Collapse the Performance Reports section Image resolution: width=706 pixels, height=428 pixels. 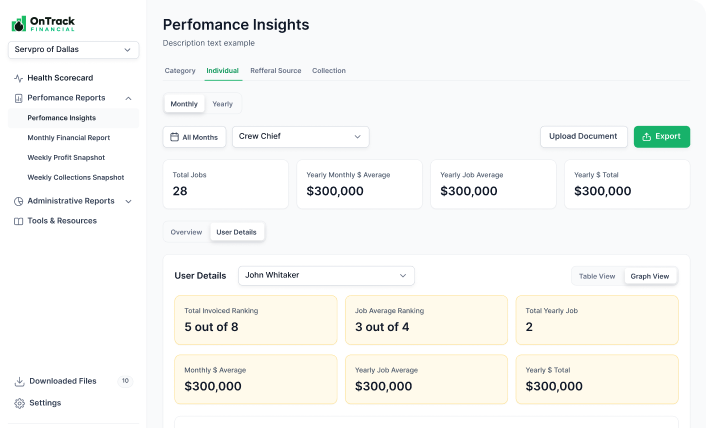pos(128,98)
